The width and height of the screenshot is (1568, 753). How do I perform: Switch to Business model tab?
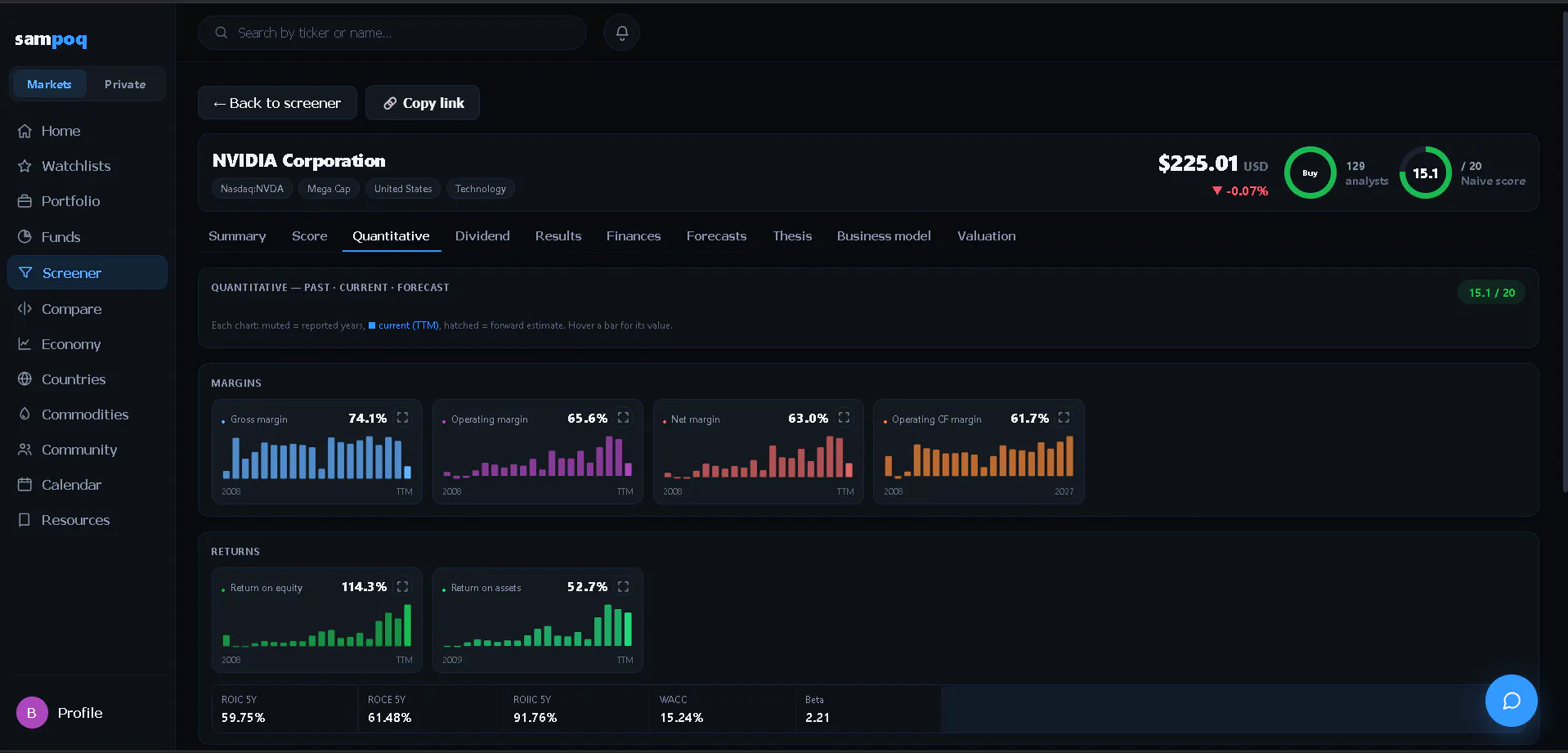pyautogui.click(x=884, y=236)
